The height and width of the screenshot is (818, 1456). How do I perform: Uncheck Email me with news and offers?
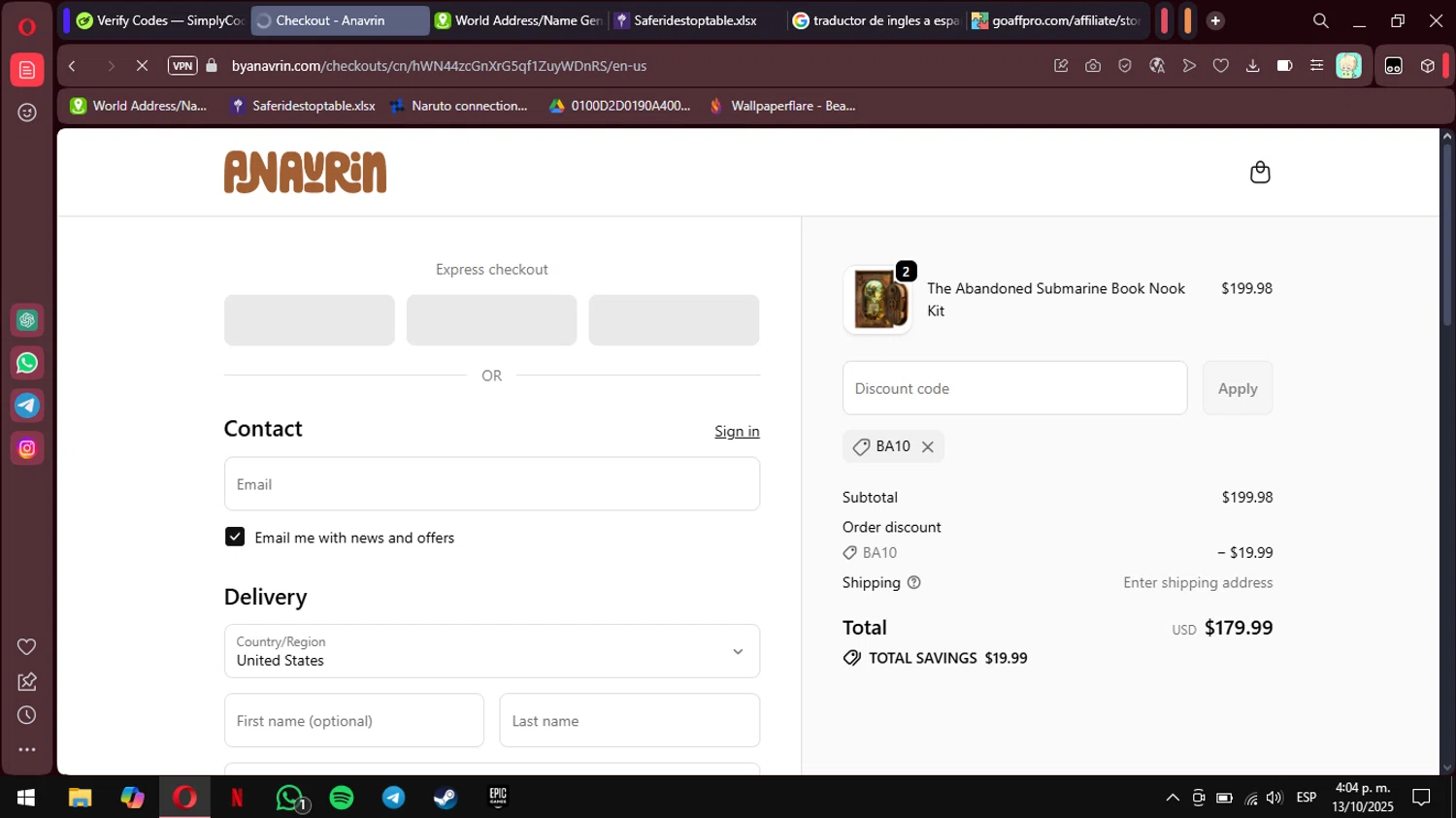tap(235, 537)
